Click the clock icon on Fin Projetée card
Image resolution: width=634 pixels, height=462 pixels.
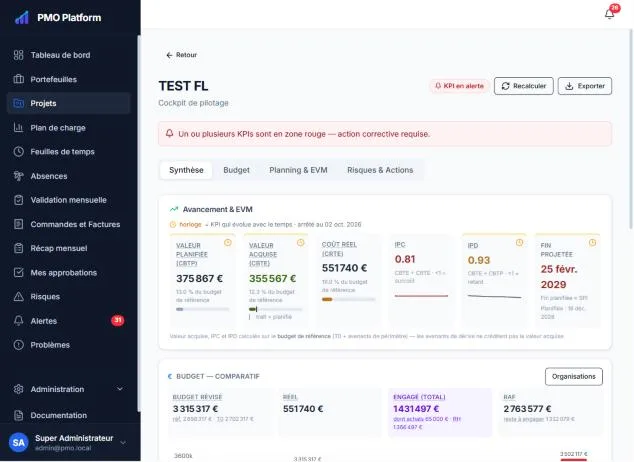(592, 243)
